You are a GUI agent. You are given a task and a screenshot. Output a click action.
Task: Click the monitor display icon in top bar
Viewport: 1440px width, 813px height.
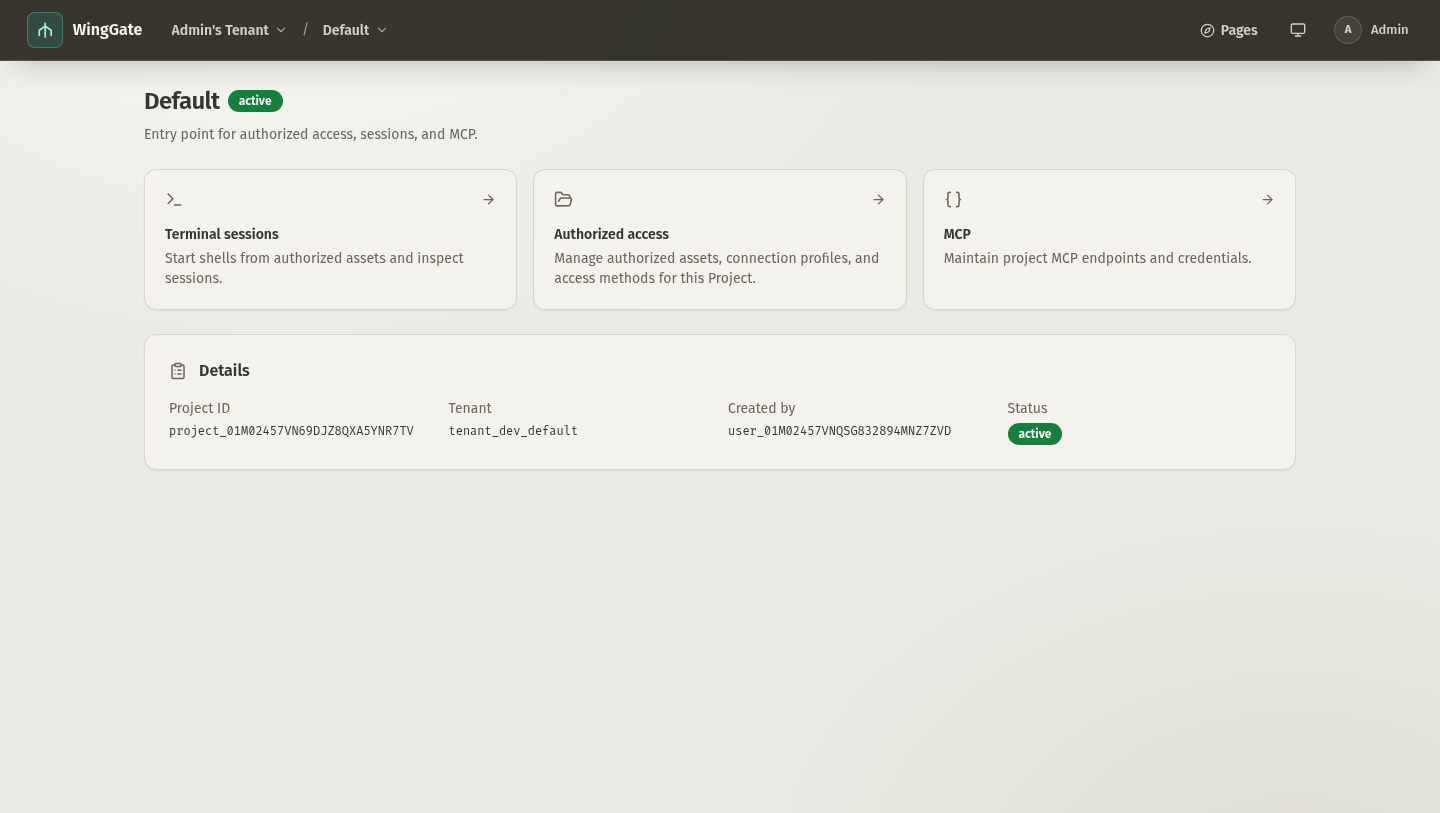(1298, 30)
